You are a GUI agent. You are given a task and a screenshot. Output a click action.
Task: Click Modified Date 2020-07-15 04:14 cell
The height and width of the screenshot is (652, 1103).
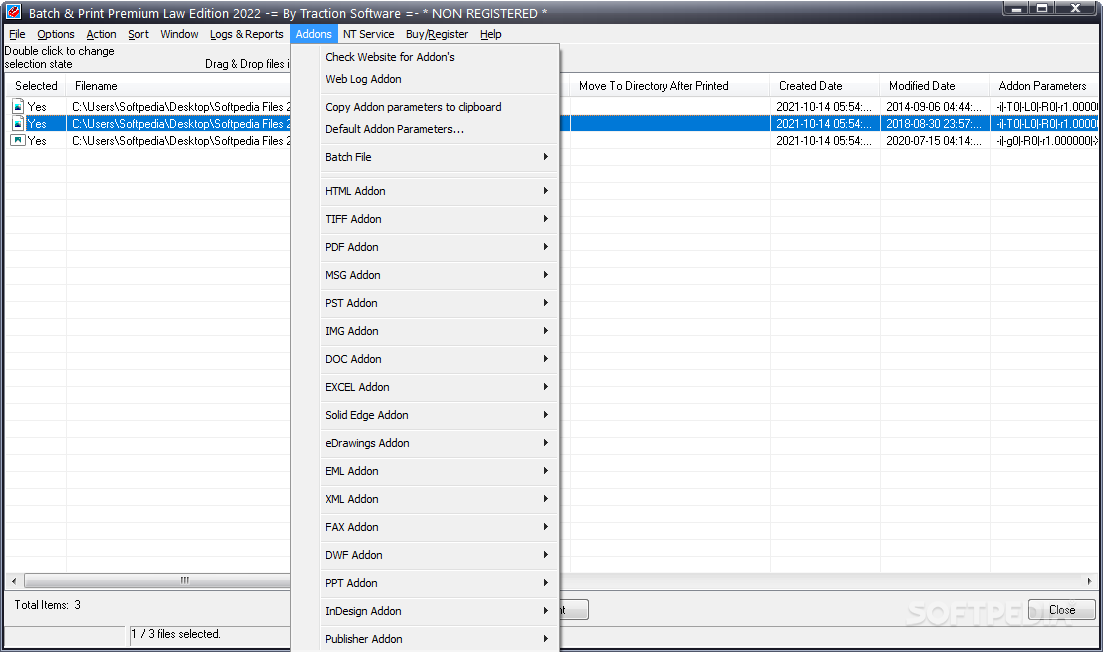tap(934, 141)
